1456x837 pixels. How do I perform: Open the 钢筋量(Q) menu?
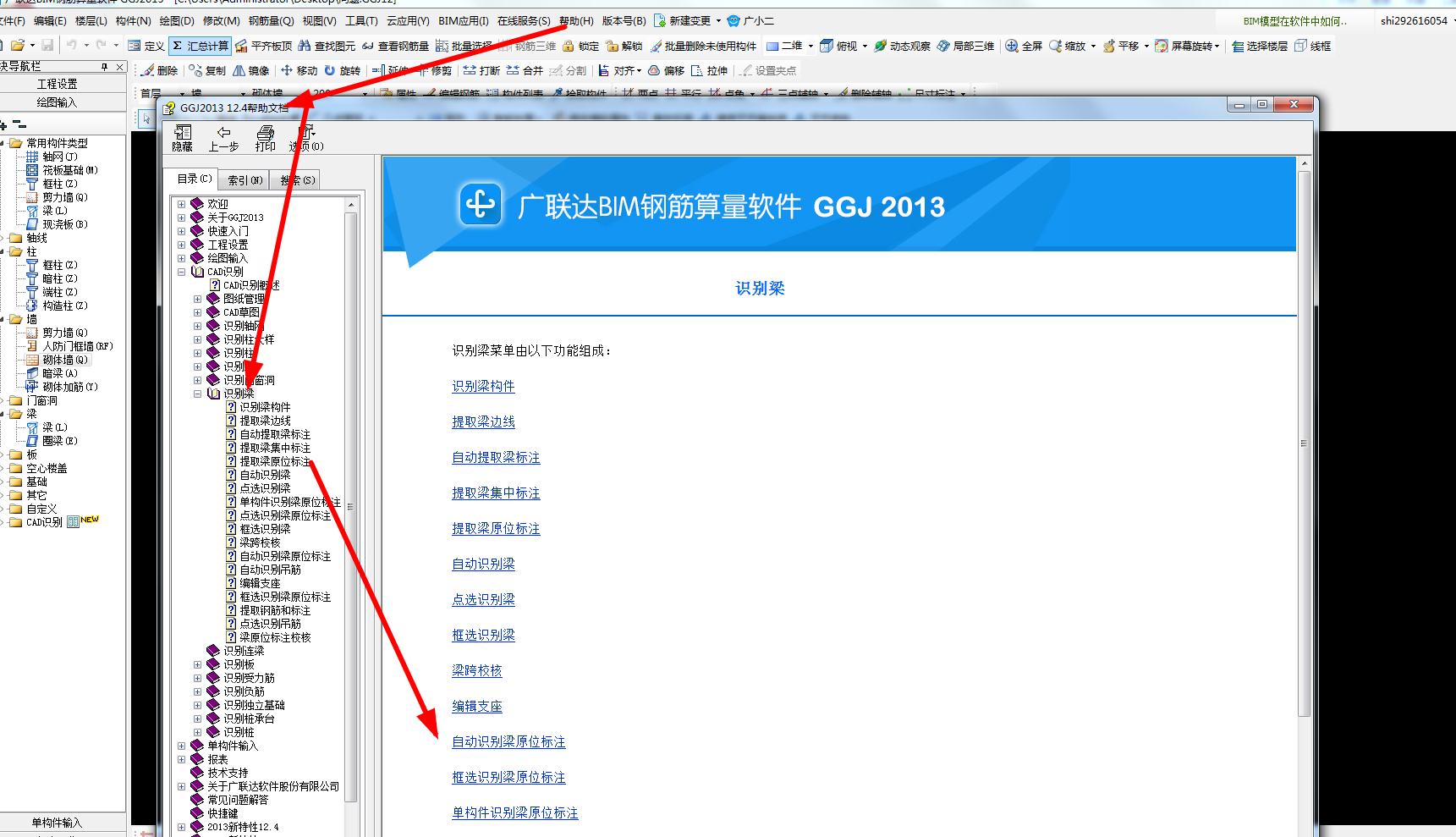tap(271, 20)
